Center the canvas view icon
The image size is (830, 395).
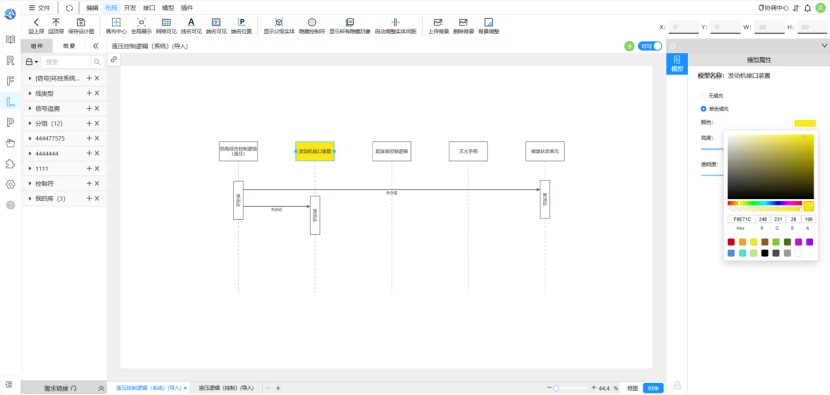pos(116,22)
